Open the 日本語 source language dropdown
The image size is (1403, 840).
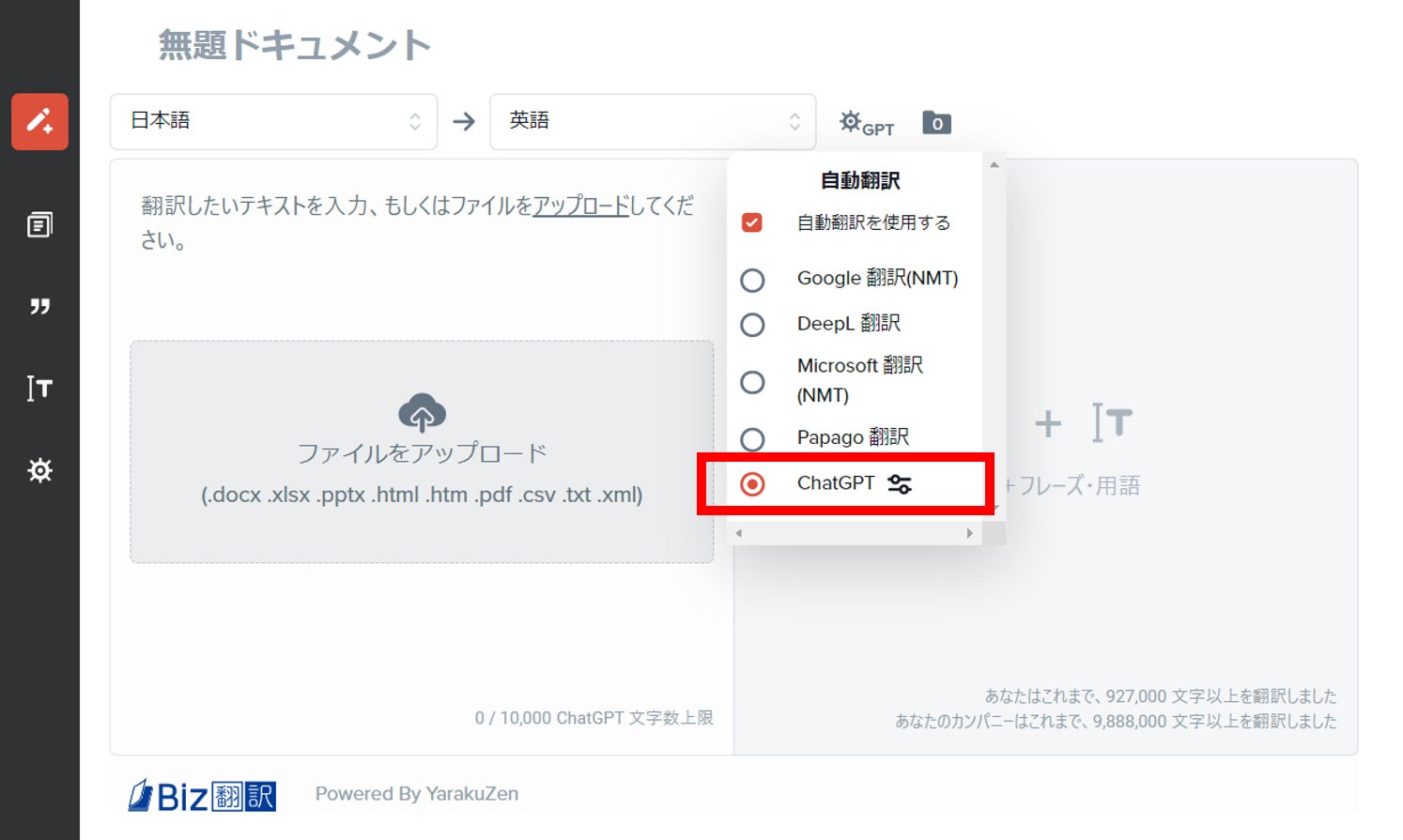pyautogui.click(x=273, y=122)
